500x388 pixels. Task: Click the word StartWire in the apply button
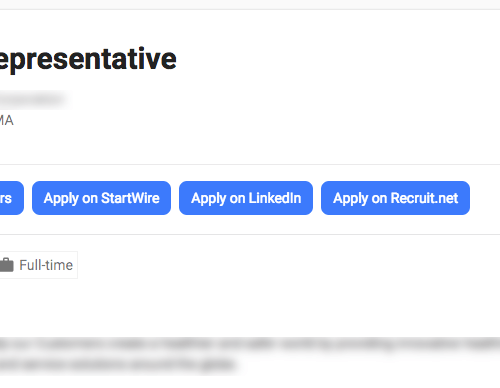(130, 198)
